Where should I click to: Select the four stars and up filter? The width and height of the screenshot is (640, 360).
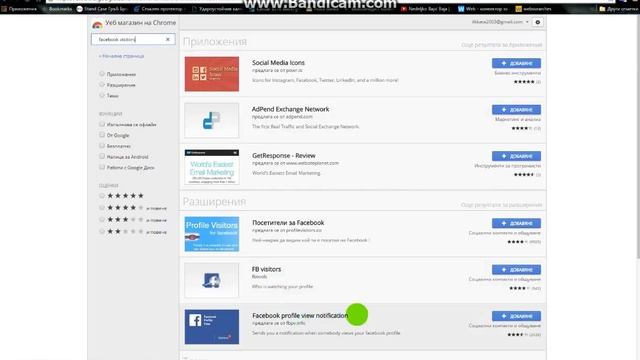[102, 208]
